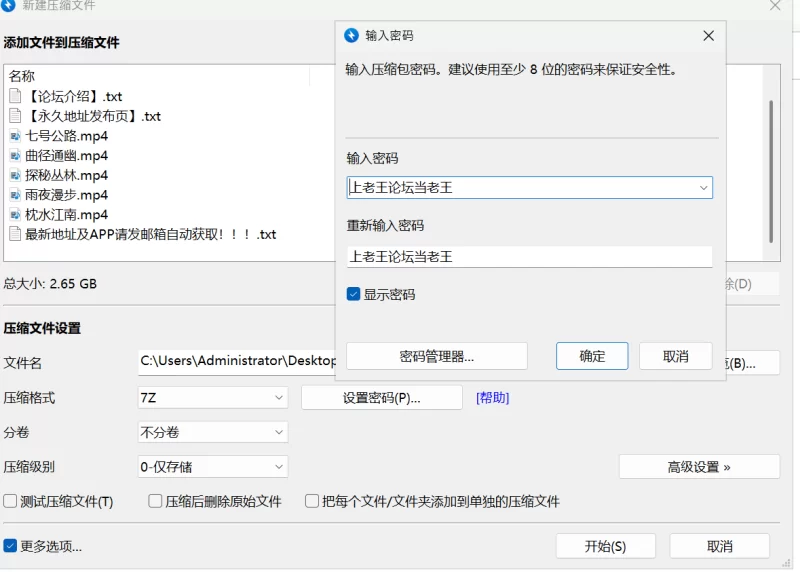This screenshot has width=800, height=572.
Task: Enable 测试压缩文件(T) checkbox
Action: point(10,501)
